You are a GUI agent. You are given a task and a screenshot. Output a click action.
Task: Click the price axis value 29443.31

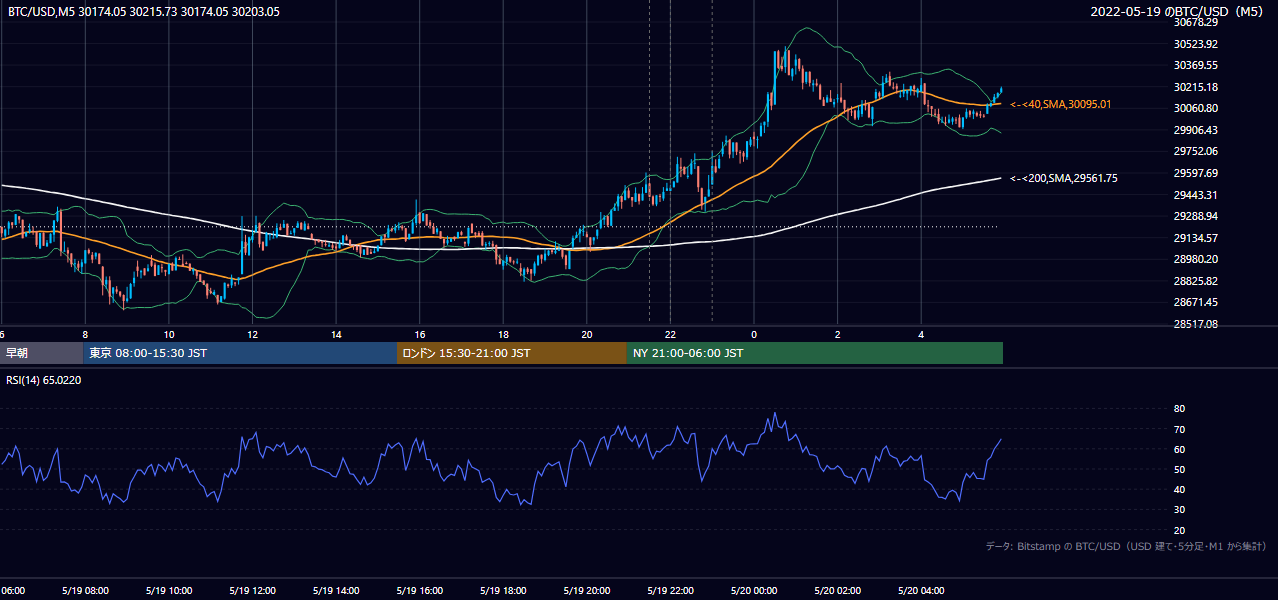[x=1197, y=195]
